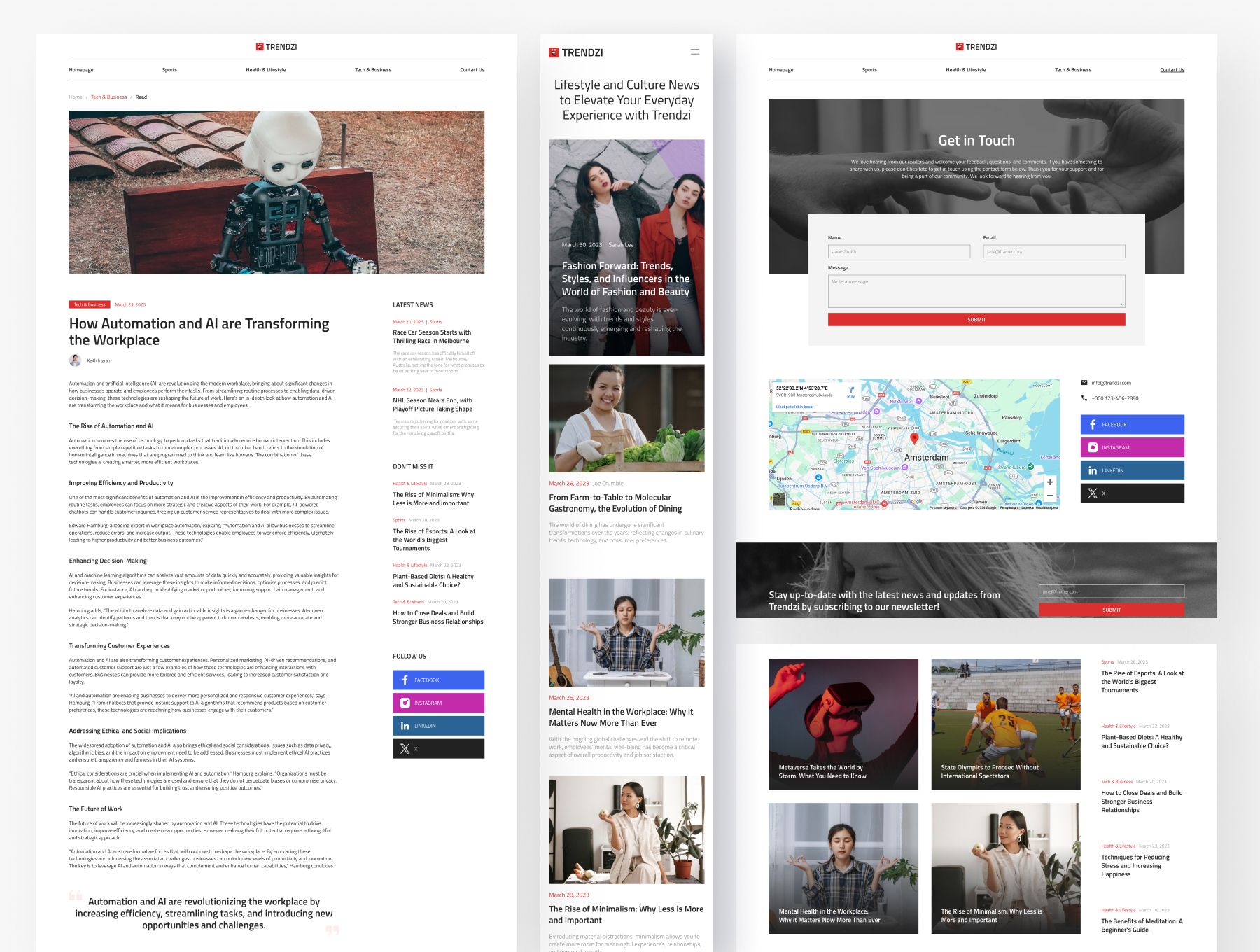Click Lihat peta lebih besar map link
The image size is (1260, 952).
tap(794, 407)
